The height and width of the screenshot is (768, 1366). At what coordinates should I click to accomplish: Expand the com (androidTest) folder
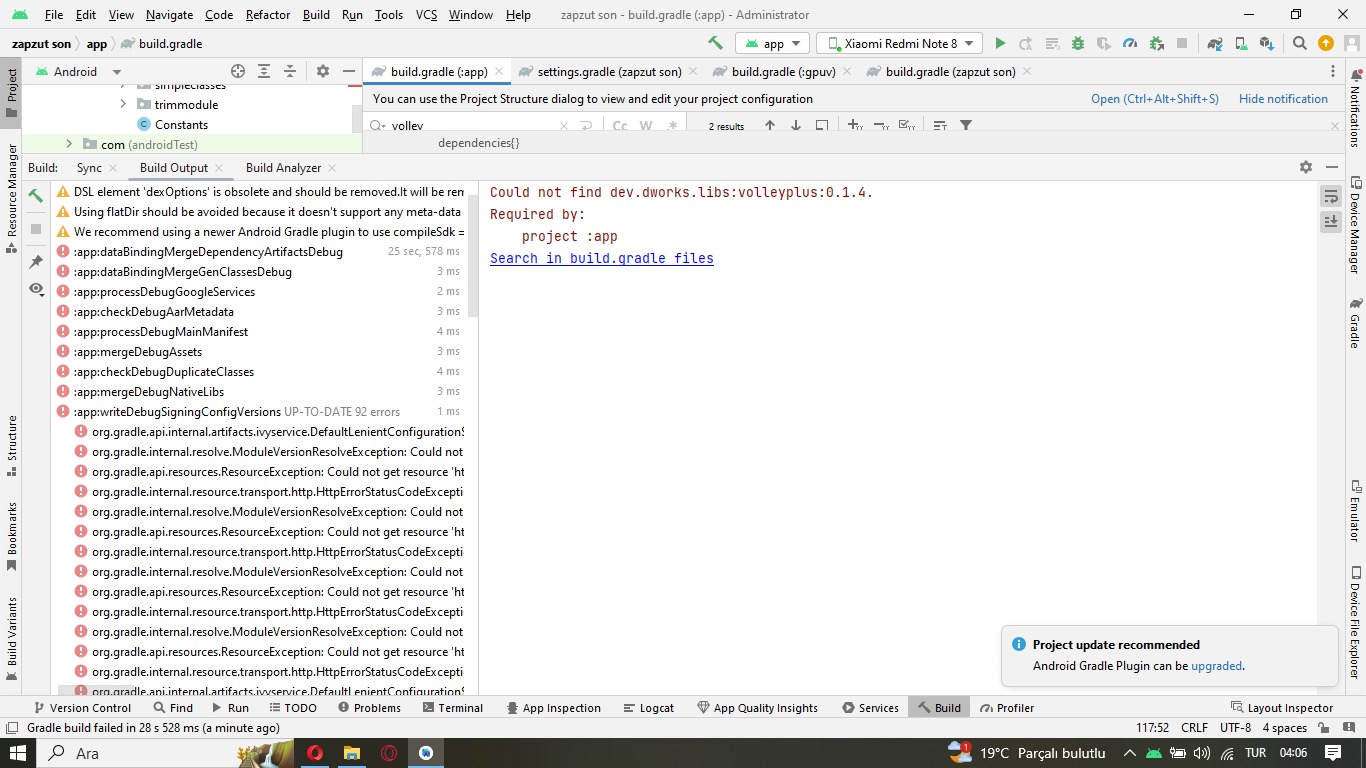coord(69,144)
